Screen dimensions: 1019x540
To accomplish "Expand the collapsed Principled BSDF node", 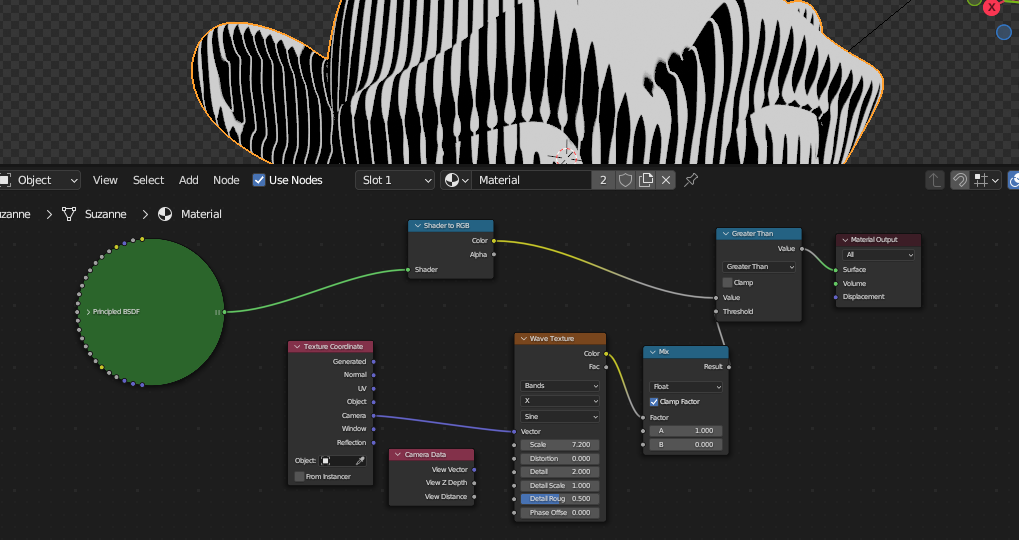I will click(88, 312).
